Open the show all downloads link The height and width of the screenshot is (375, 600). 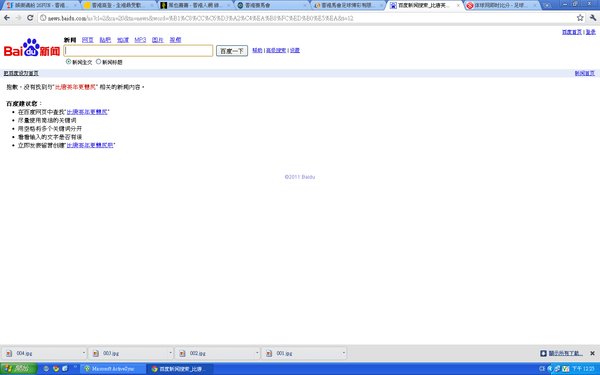pyautogui.click(x=565, y=353)
